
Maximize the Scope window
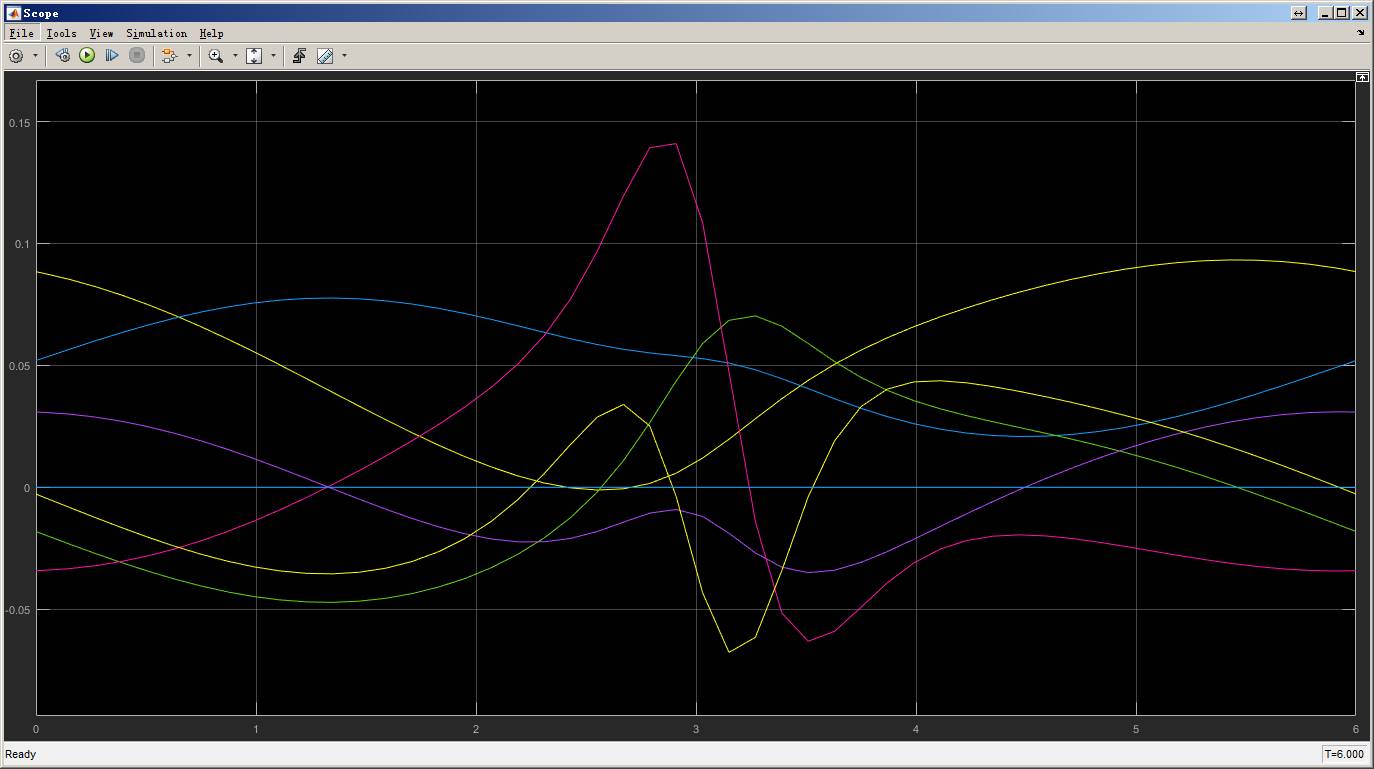click(1342, 13)
